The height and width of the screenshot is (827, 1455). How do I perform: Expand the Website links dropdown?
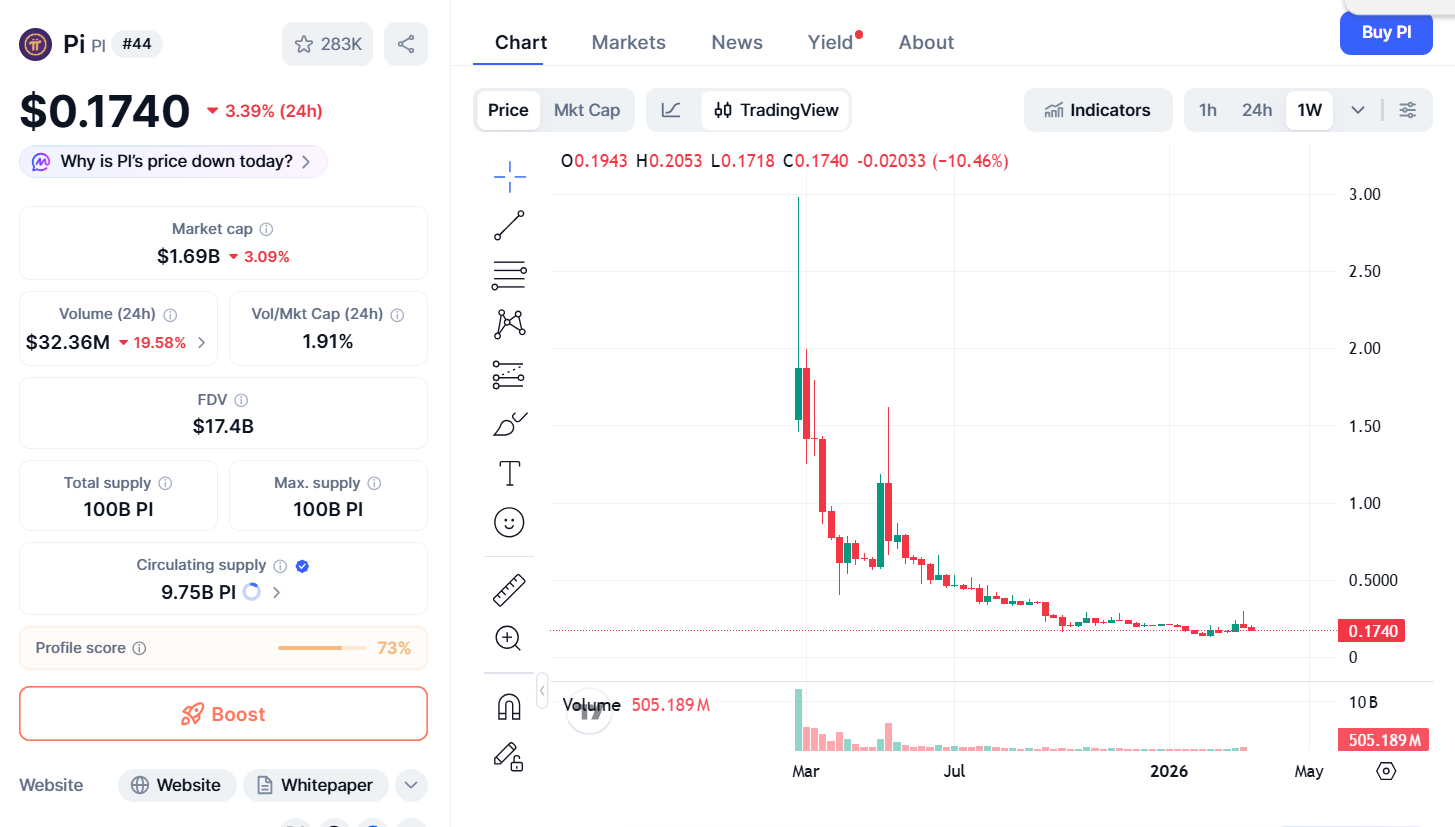[x=411, y=785]
